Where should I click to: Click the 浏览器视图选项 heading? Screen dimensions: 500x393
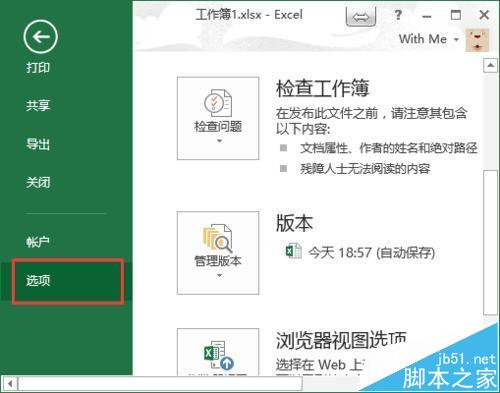pyautogui.click(x=341, y=340)
